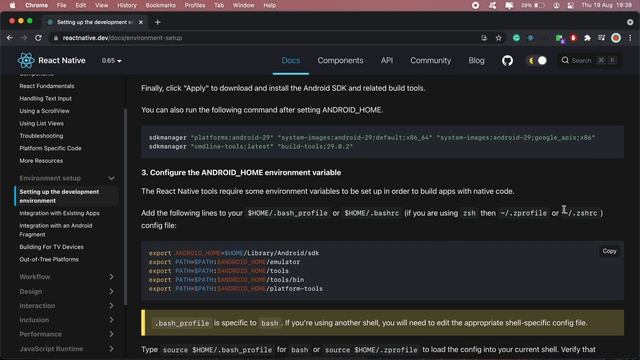Click the React DevTools extension icon
The width and height of the screenshot is (640, 360).
531,38
